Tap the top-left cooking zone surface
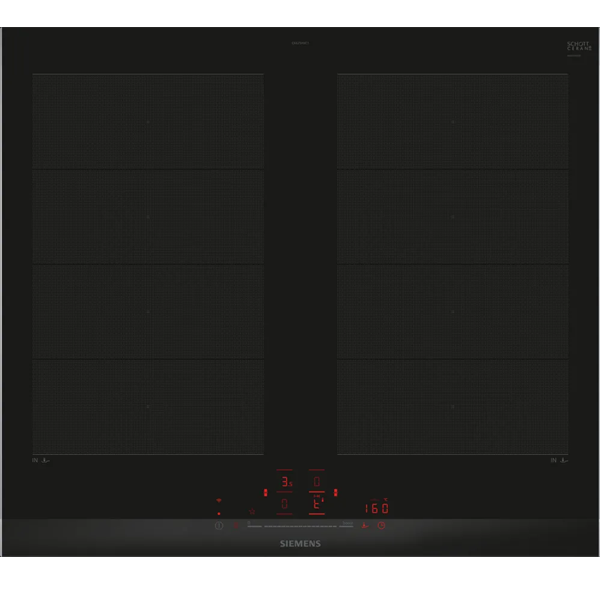 (x=148, y=122)
